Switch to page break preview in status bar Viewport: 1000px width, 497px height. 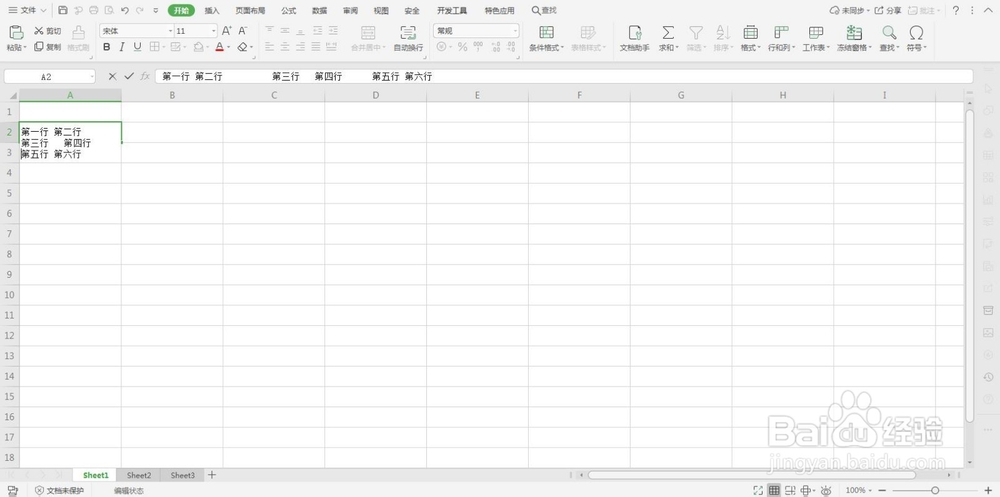point(791,490)
